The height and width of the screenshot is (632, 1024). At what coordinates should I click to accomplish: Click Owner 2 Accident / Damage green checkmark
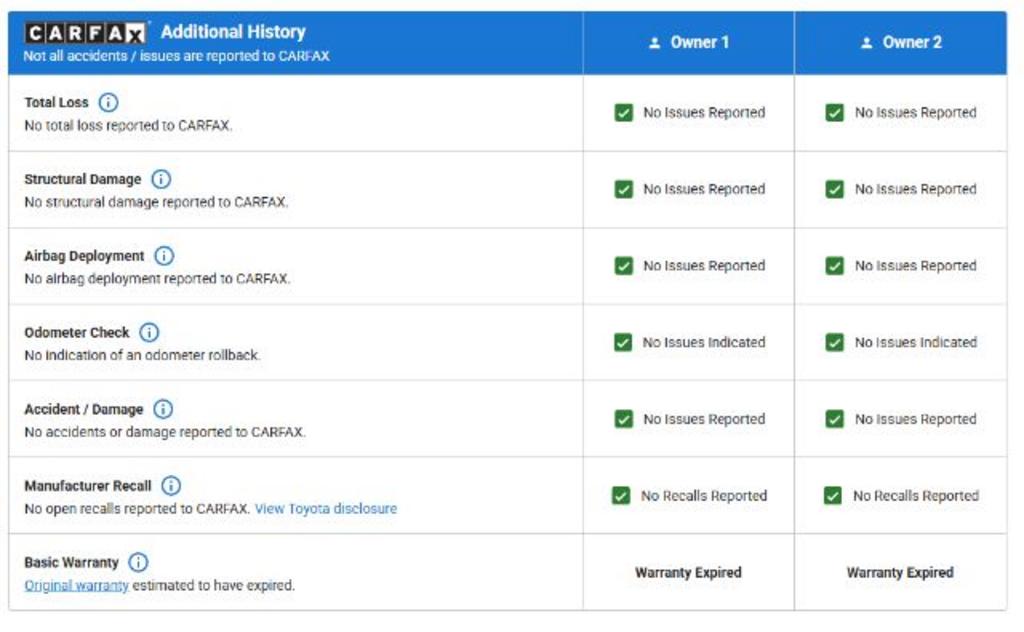pos(835,419)
